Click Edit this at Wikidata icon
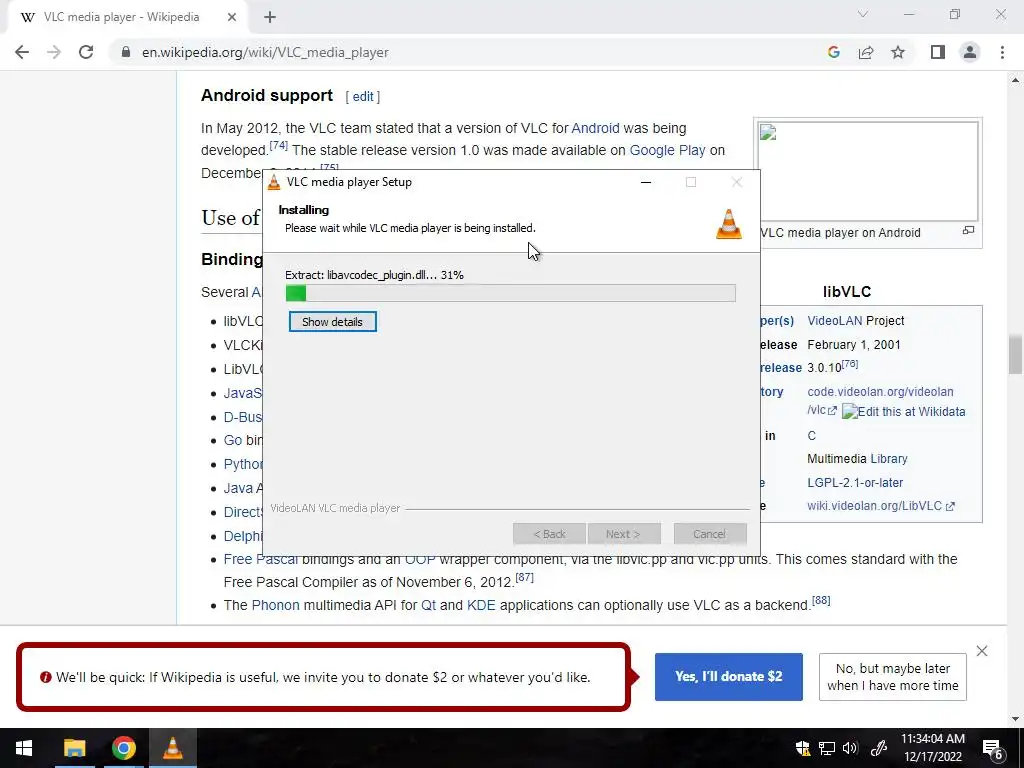1024x768 pixels. pyautogui.click(x=903, y=411)
